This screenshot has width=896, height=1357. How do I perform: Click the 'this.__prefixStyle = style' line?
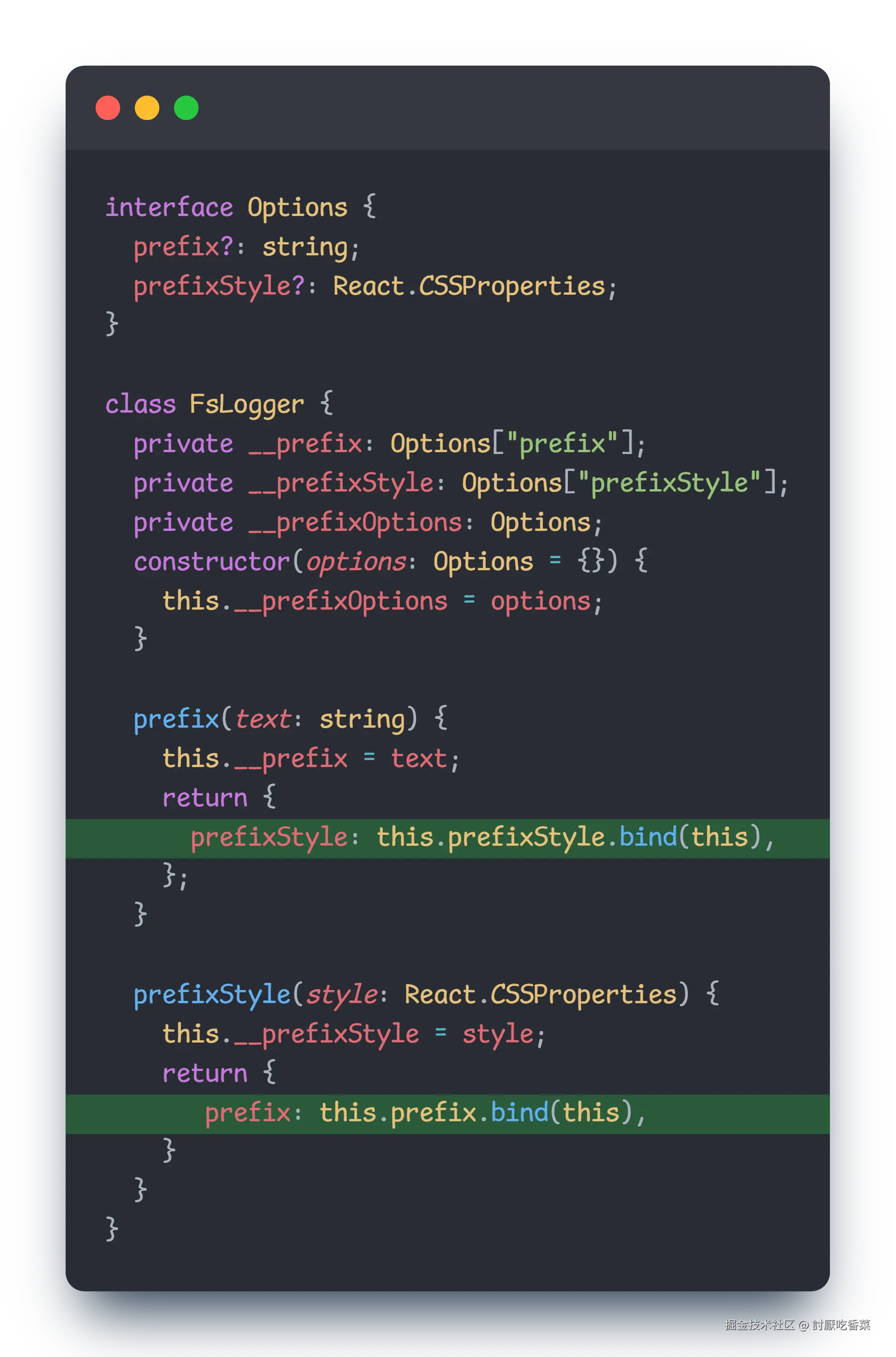click(x=354, y=1035)
